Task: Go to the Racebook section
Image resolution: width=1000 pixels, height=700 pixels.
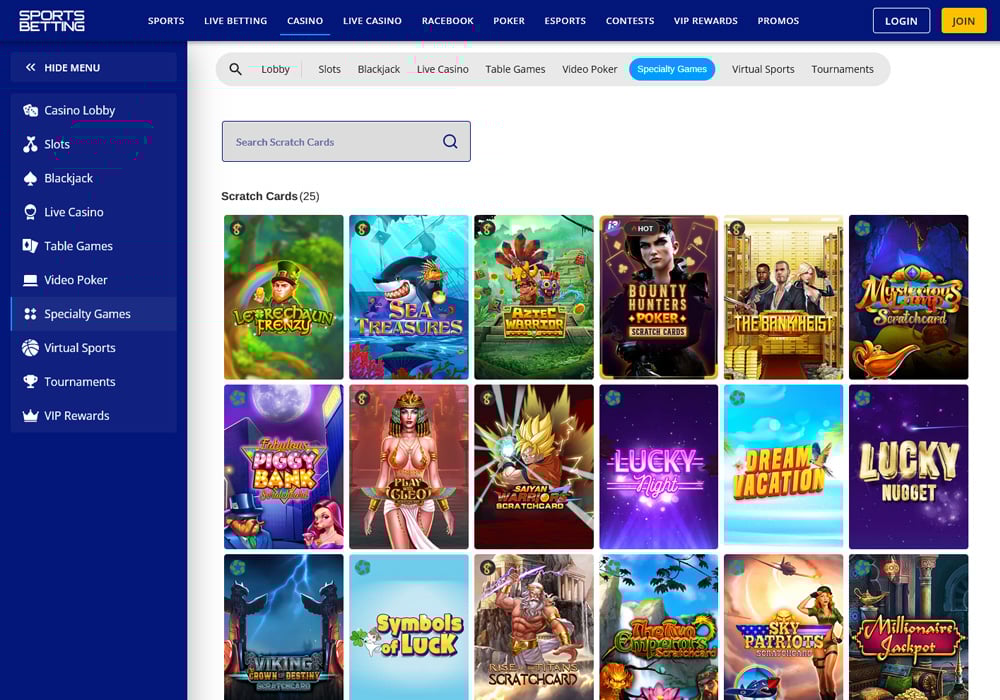Action: tap(447, 21)
